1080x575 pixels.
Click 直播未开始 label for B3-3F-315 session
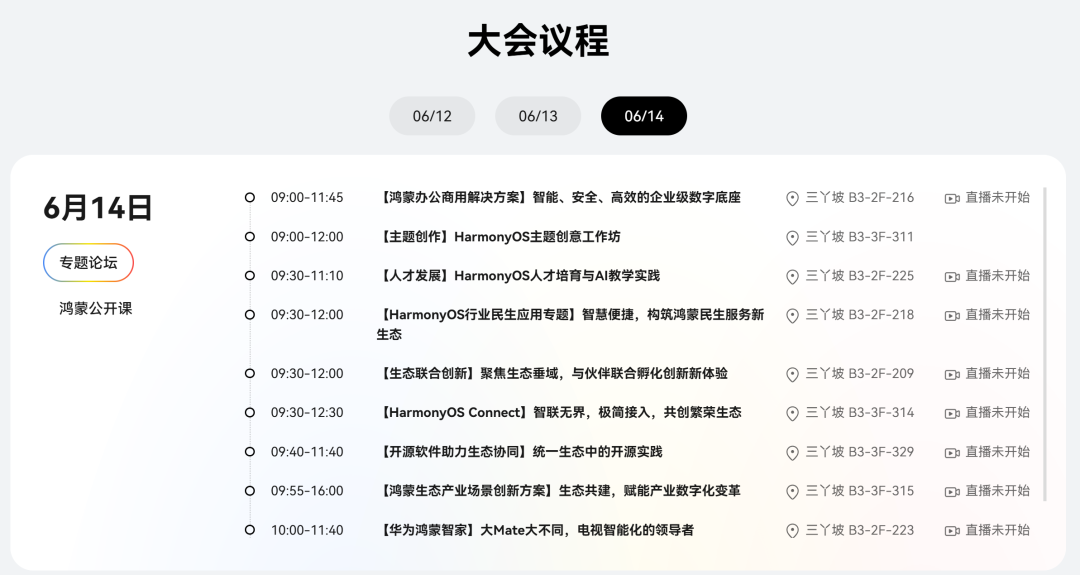click(997, 491)
